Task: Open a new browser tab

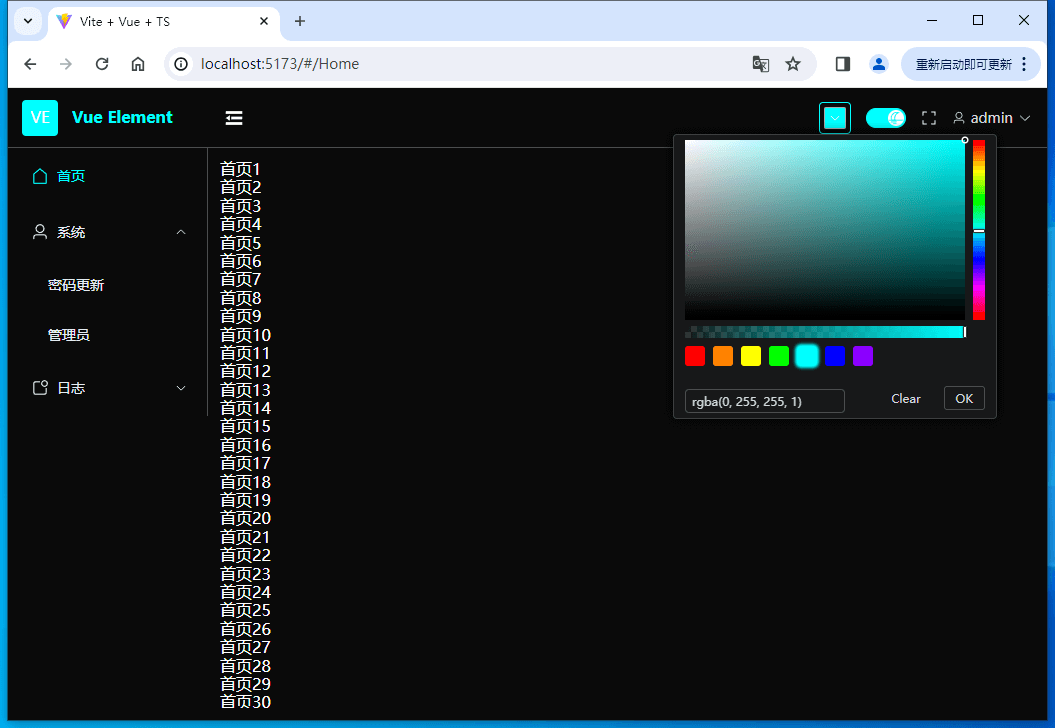Action: pos(300,22)
